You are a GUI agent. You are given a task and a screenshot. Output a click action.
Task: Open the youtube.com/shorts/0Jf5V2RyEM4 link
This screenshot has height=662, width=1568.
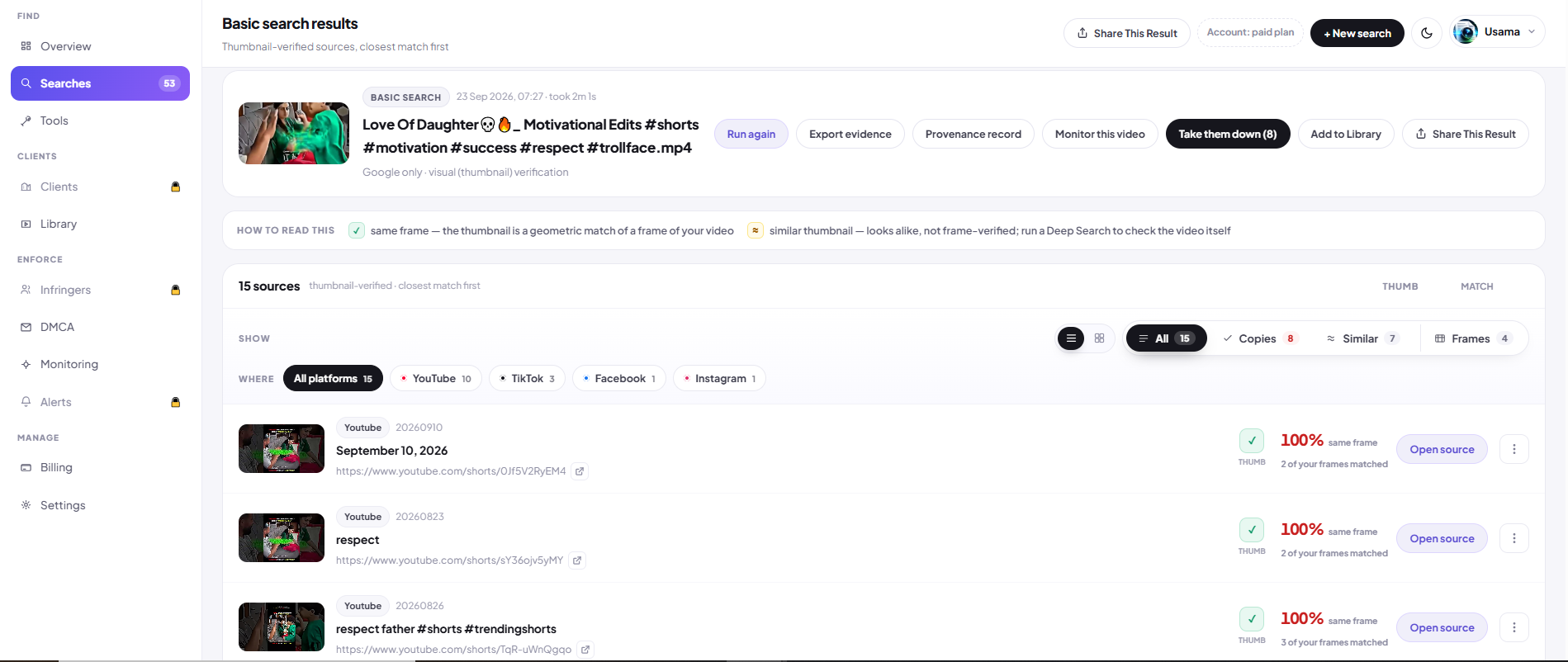[451, 471]
